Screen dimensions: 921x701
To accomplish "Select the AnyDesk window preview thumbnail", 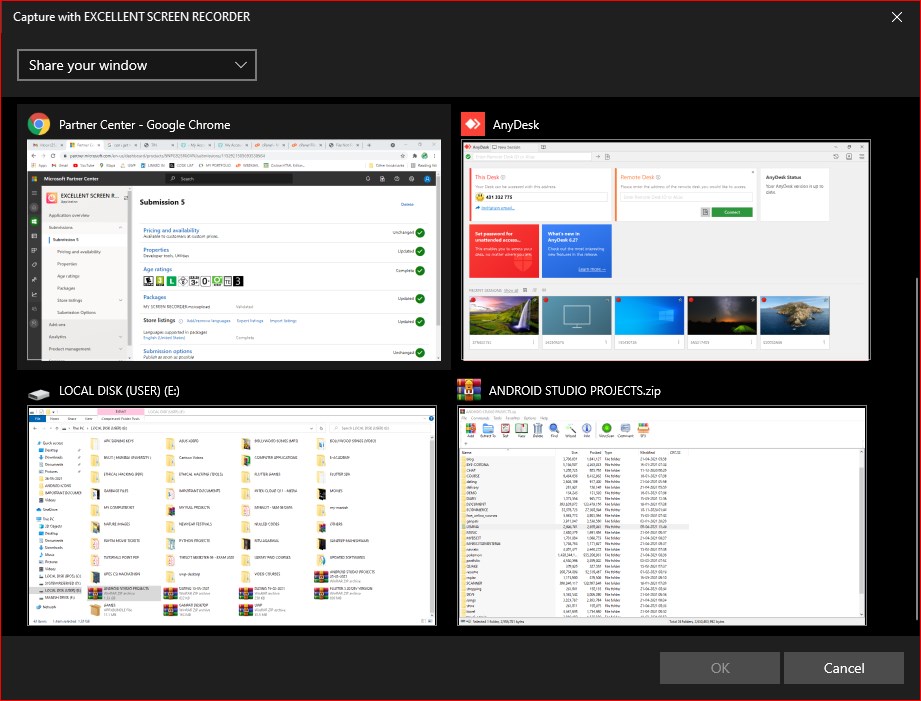I will [665, 250].
